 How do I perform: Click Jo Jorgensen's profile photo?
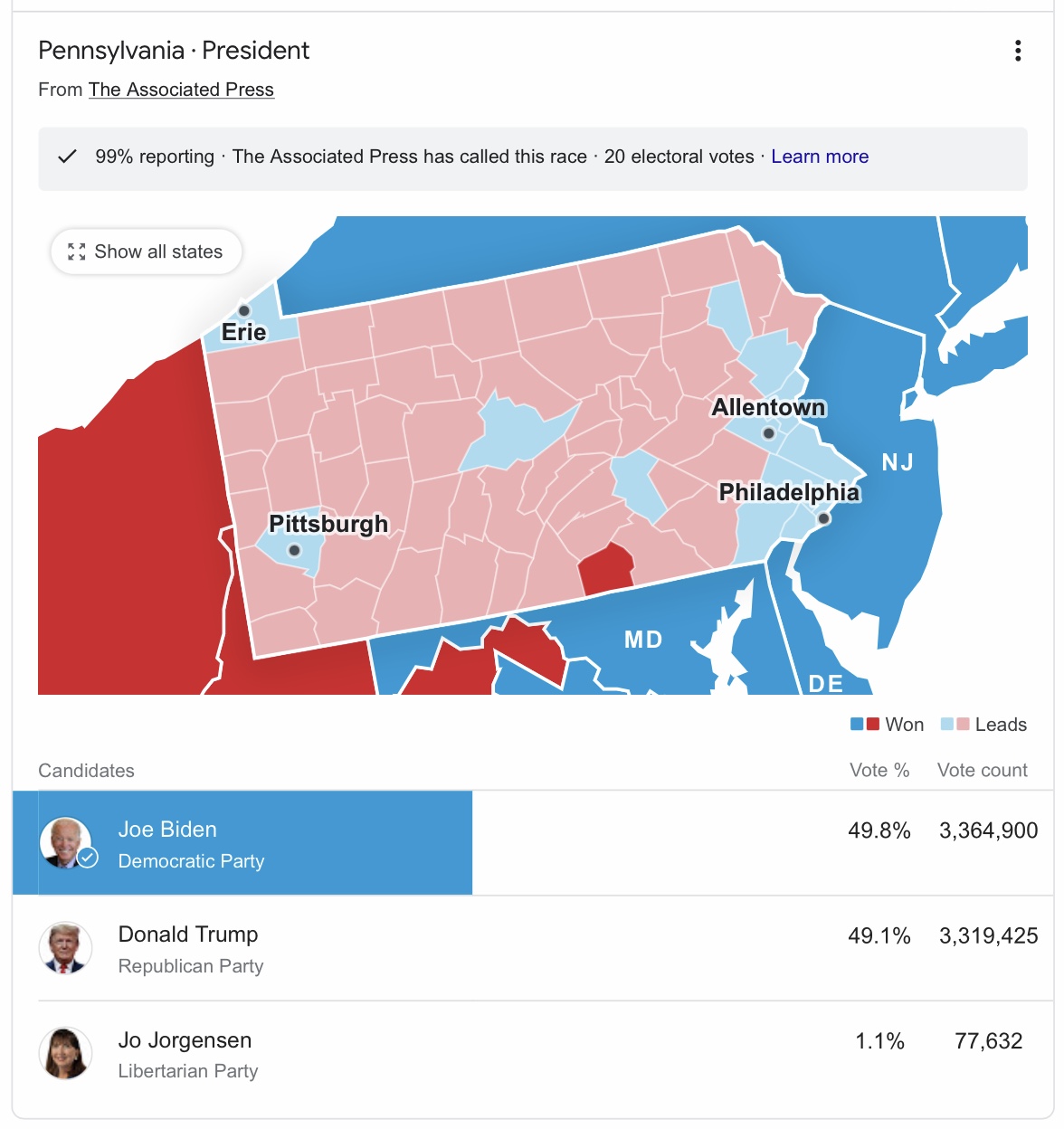pos(66,1053)
